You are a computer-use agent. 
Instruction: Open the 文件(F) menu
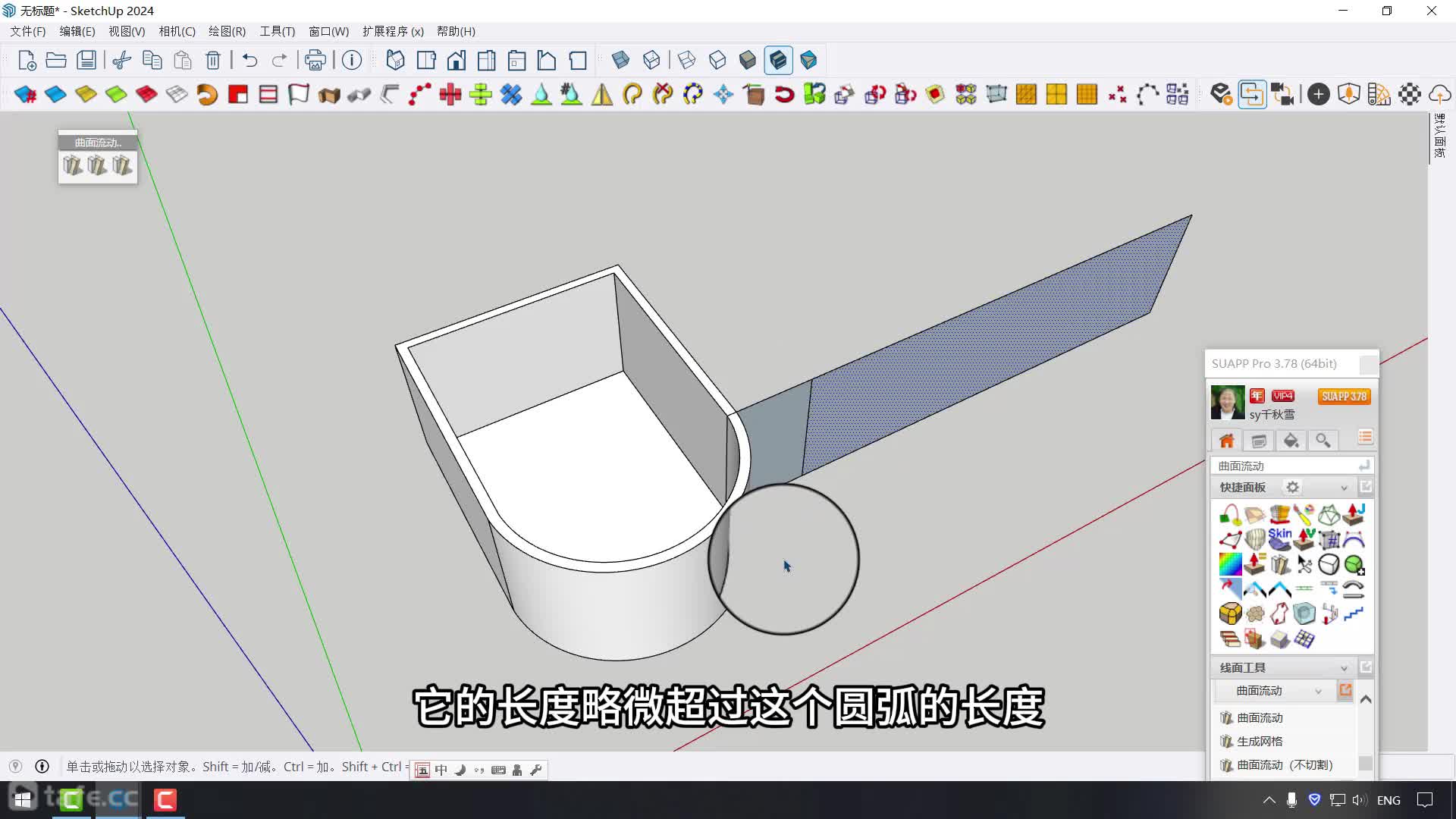pyautogui.click(x=28, y=31)
